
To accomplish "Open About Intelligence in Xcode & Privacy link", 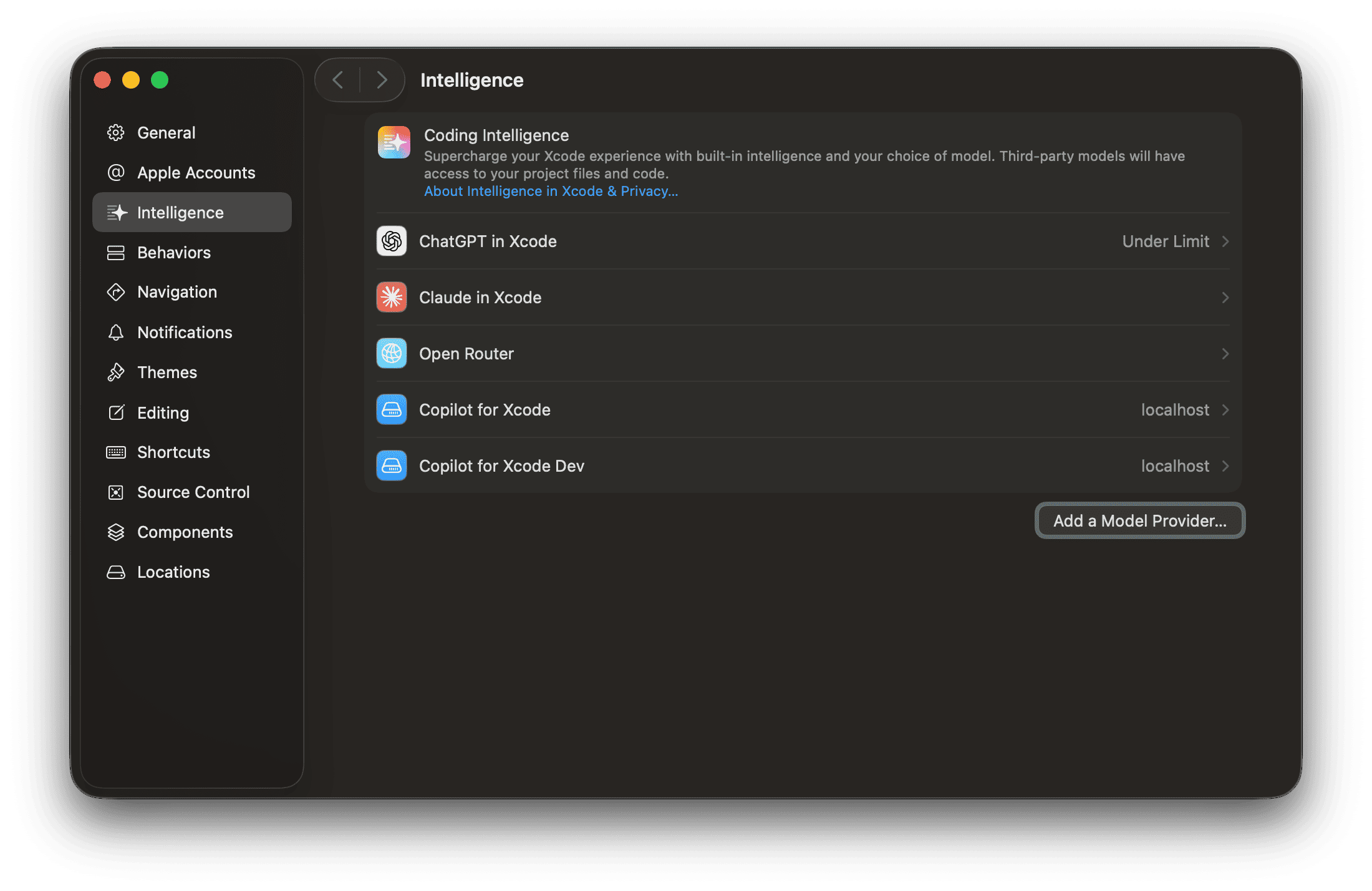I will [x=551, y=191].
